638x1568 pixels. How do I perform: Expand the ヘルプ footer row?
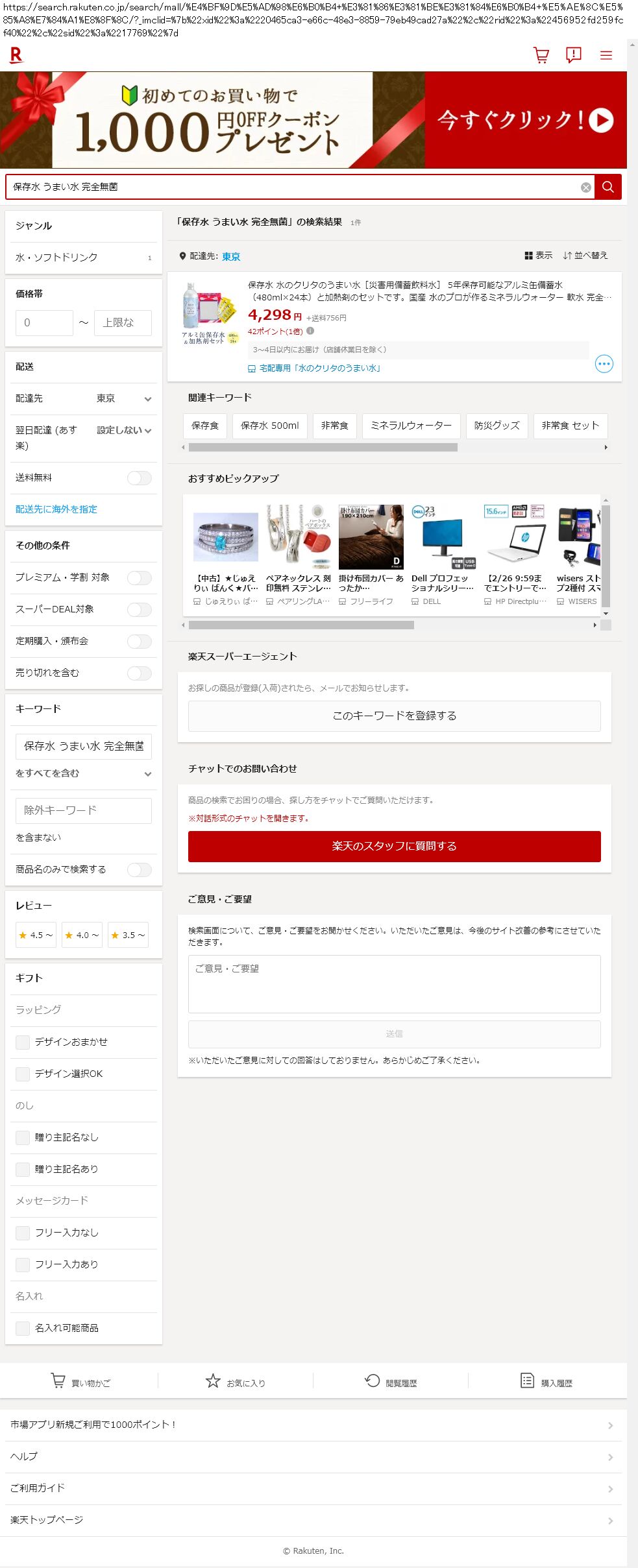pyautogui.click(x=313, y=1456)
